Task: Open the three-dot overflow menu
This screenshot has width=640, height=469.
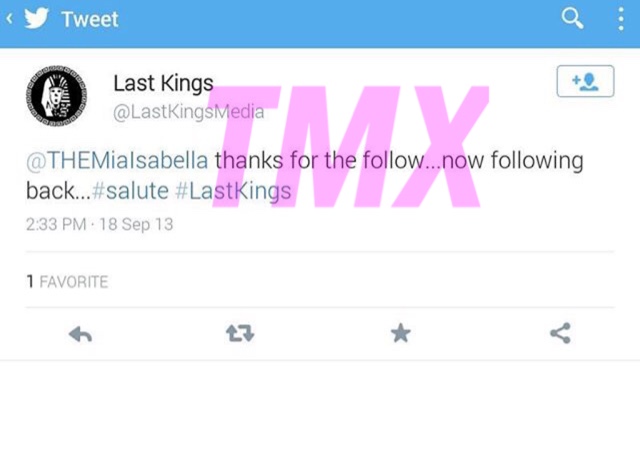Action: click(621, 19)
